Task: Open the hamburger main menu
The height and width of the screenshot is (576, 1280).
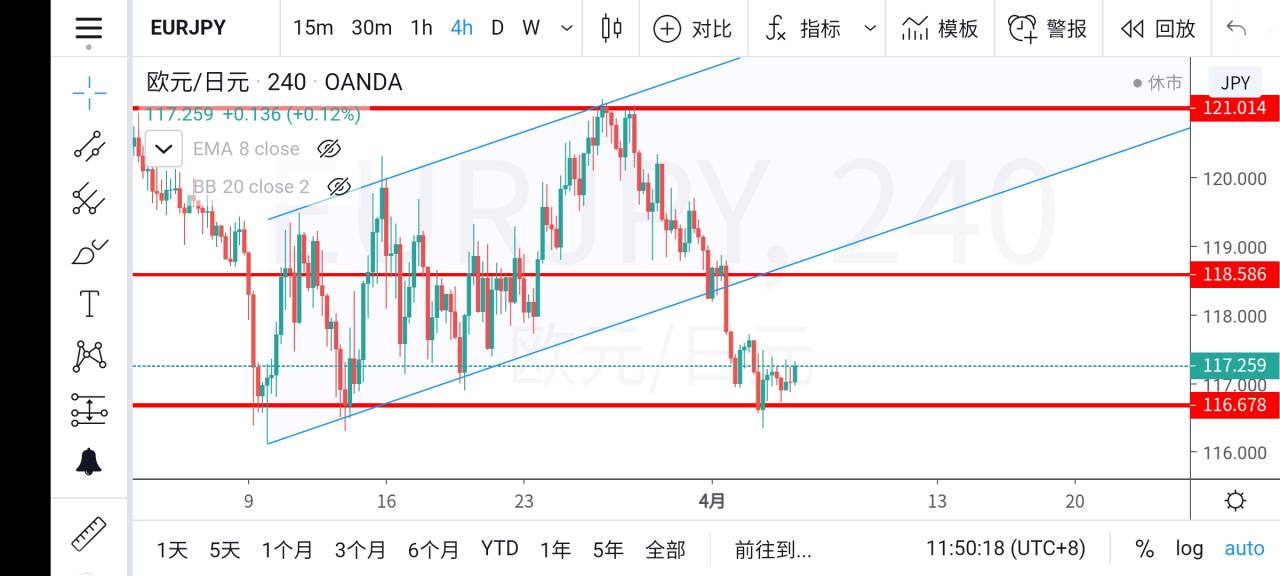Action: click(89, 28)
